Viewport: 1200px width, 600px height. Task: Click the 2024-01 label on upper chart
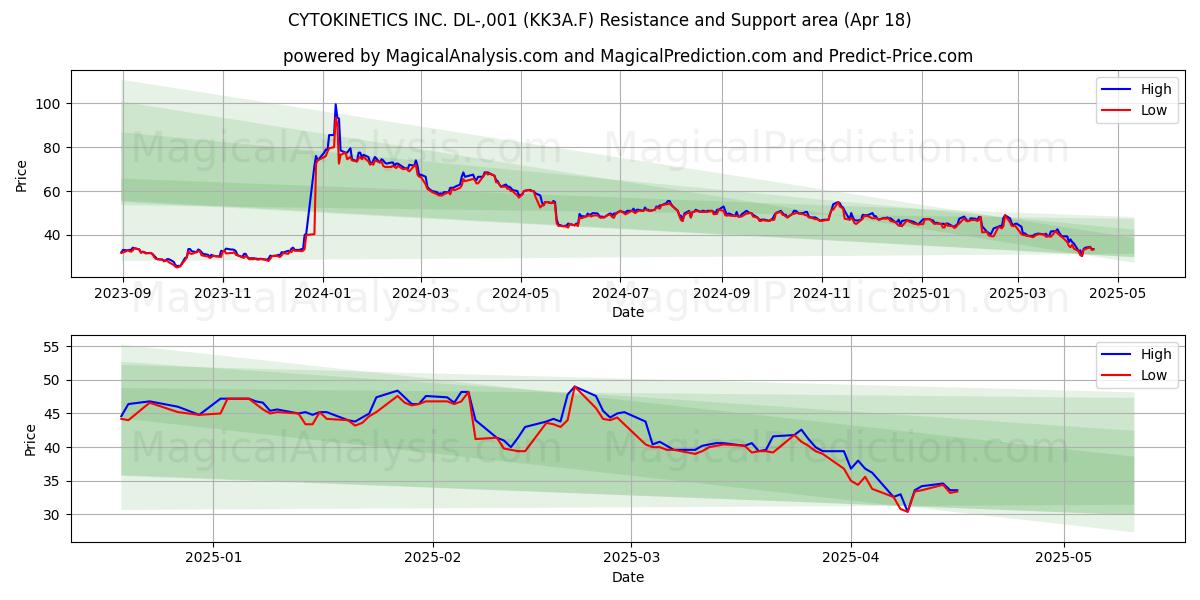point(323,294)
